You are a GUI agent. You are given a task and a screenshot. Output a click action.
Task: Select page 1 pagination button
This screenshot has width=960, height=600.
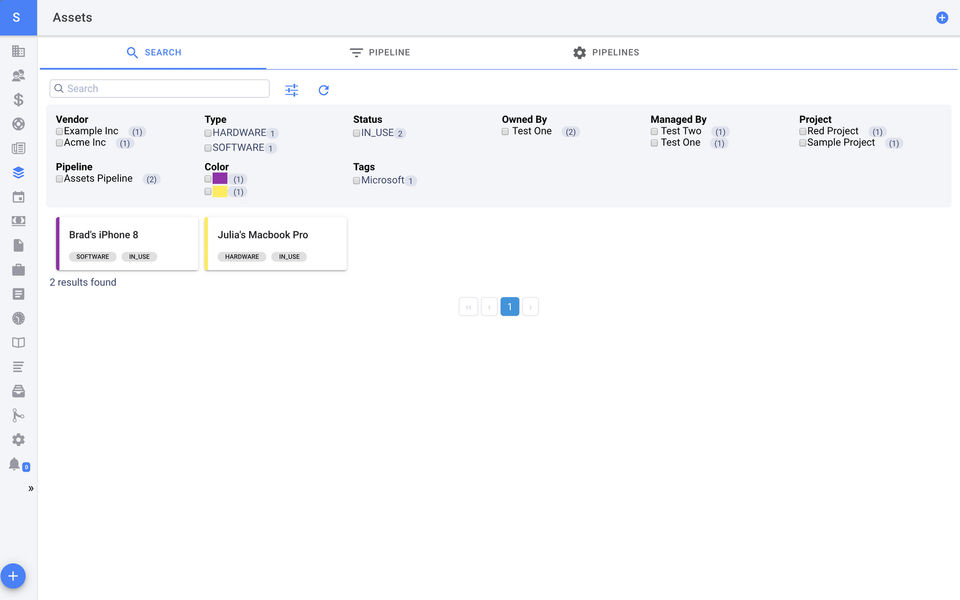509,307
